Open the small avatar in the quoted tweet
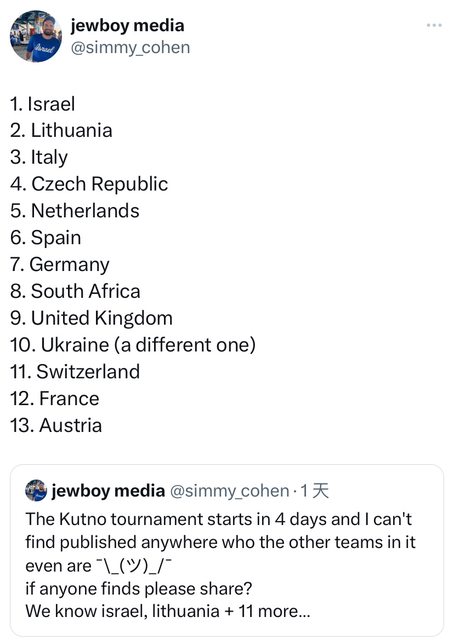This screenshot has width=454, height=640. (36, 490)
